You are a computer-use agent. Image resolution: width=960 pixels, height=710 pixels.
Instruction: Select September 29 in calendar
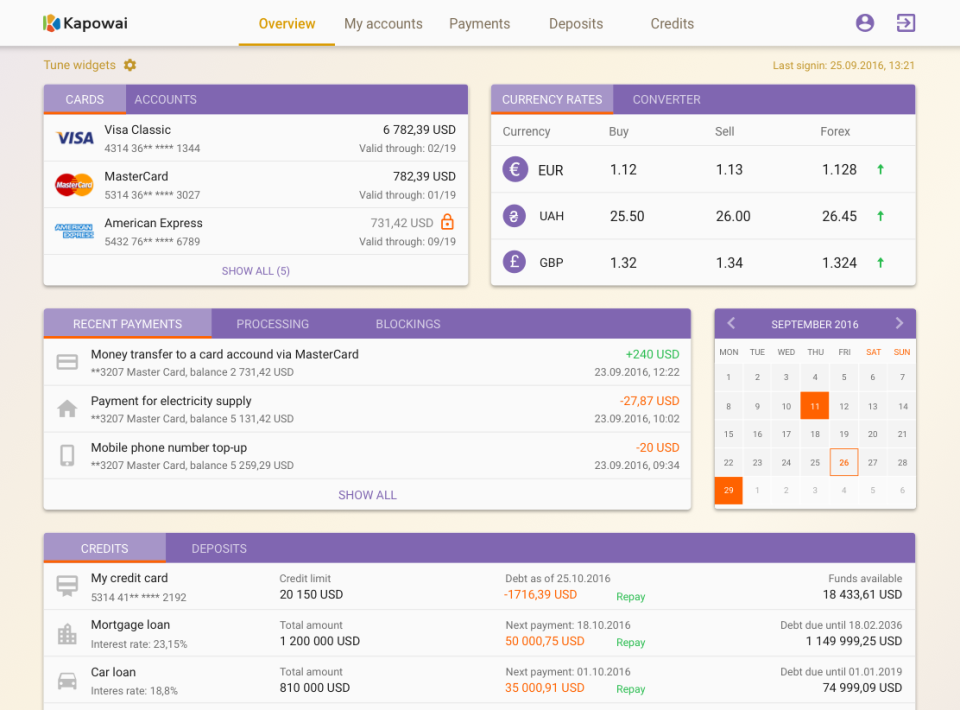(x=729, y=490)
